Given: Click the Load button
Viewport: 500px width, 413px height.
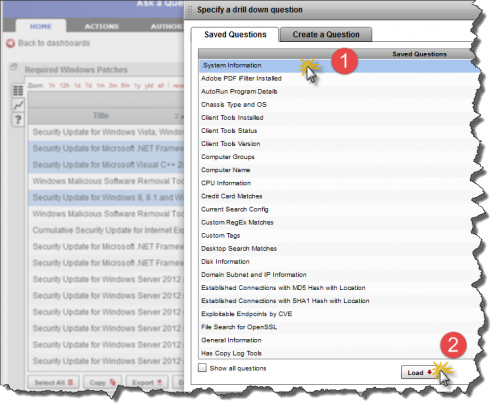Looking at the screenshot, I should click(419, 372).
